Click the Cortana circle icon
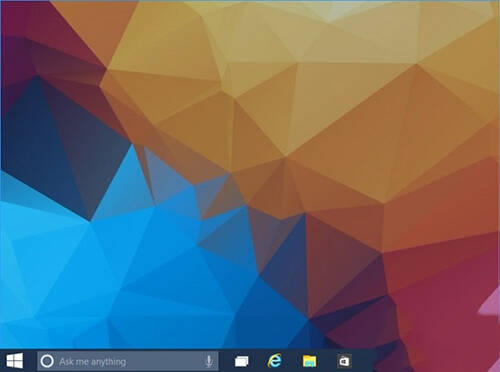The width and height of the screenshot is (500, 372). point(47,361)
